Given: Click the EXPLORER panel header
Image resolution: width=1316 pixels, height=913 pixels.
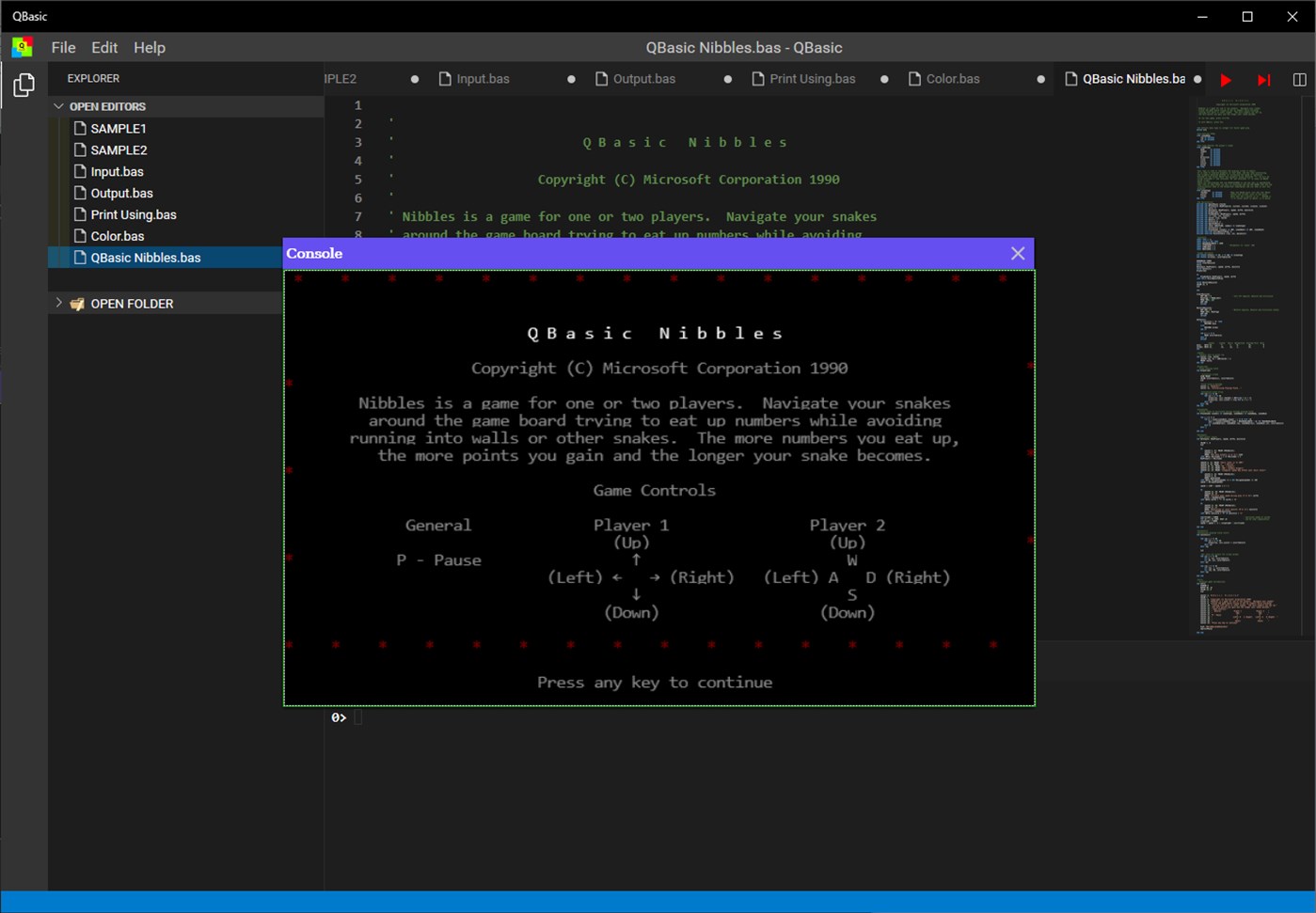Looking at the screenshot, I should click(x=93, y=79).
